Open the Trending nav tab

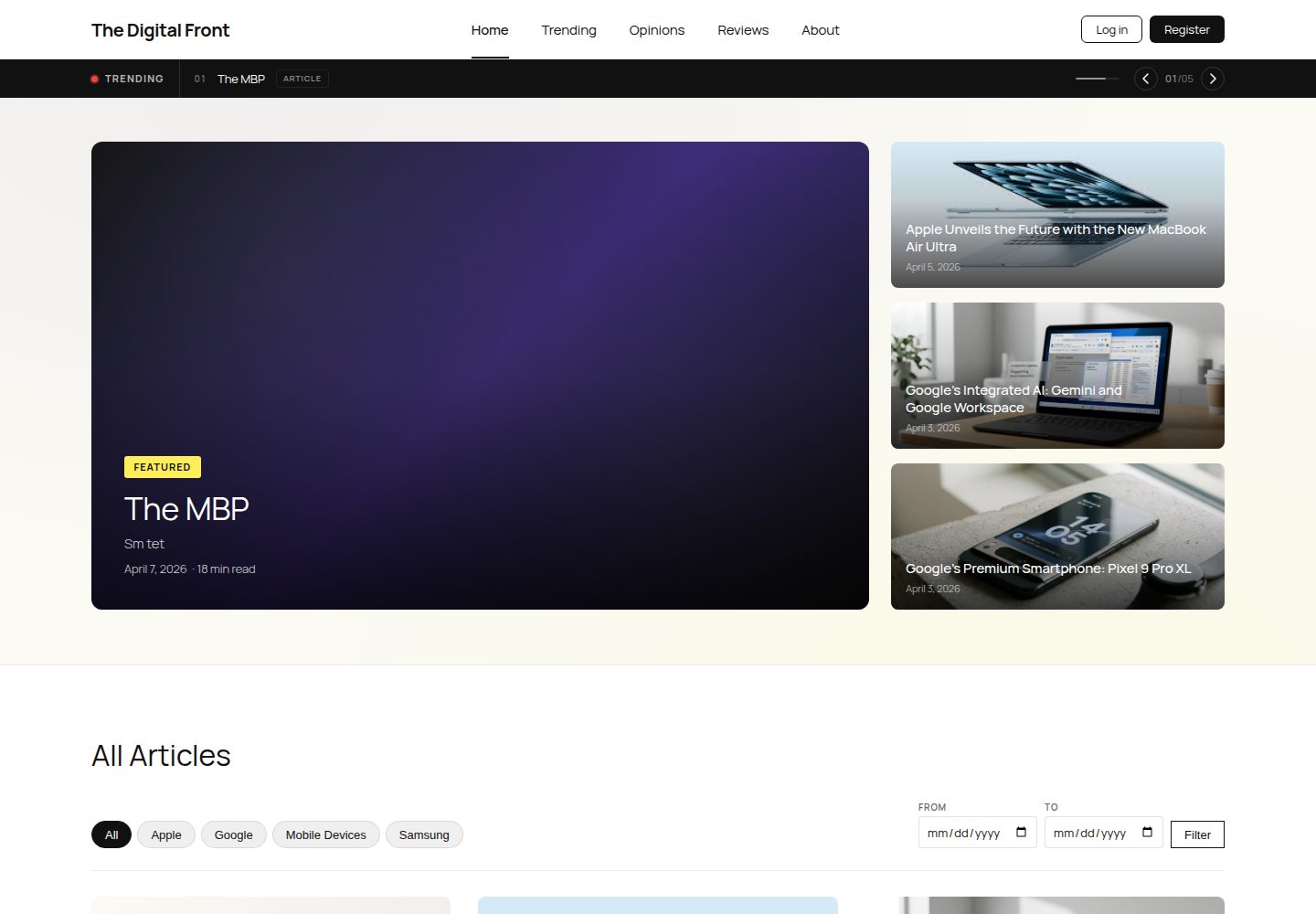568,30
